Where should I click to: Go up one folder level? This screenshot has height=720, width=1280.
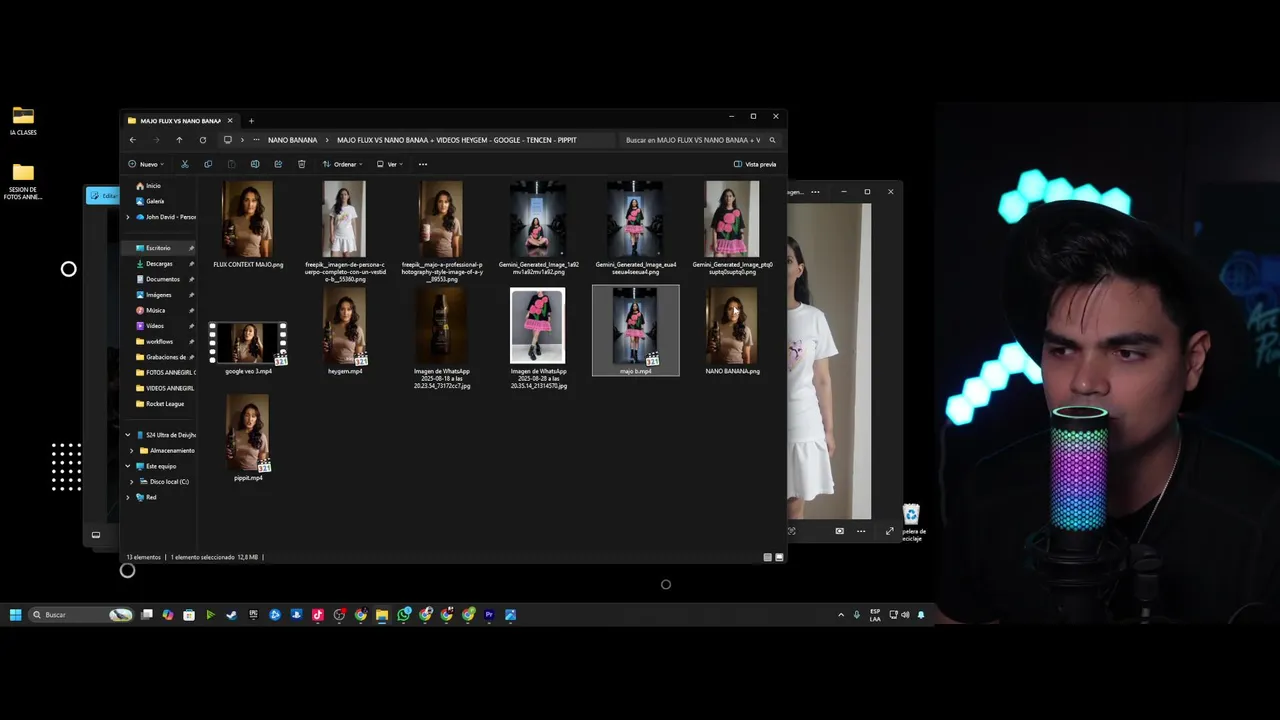point(179,140)
